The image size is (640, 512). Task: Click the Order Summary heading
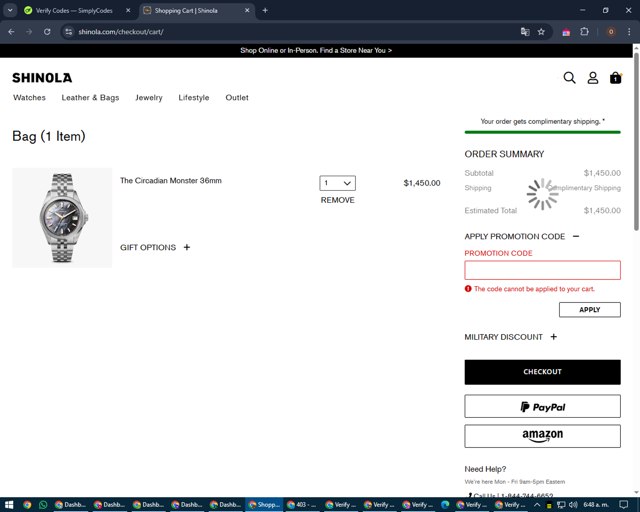[504, 154]
